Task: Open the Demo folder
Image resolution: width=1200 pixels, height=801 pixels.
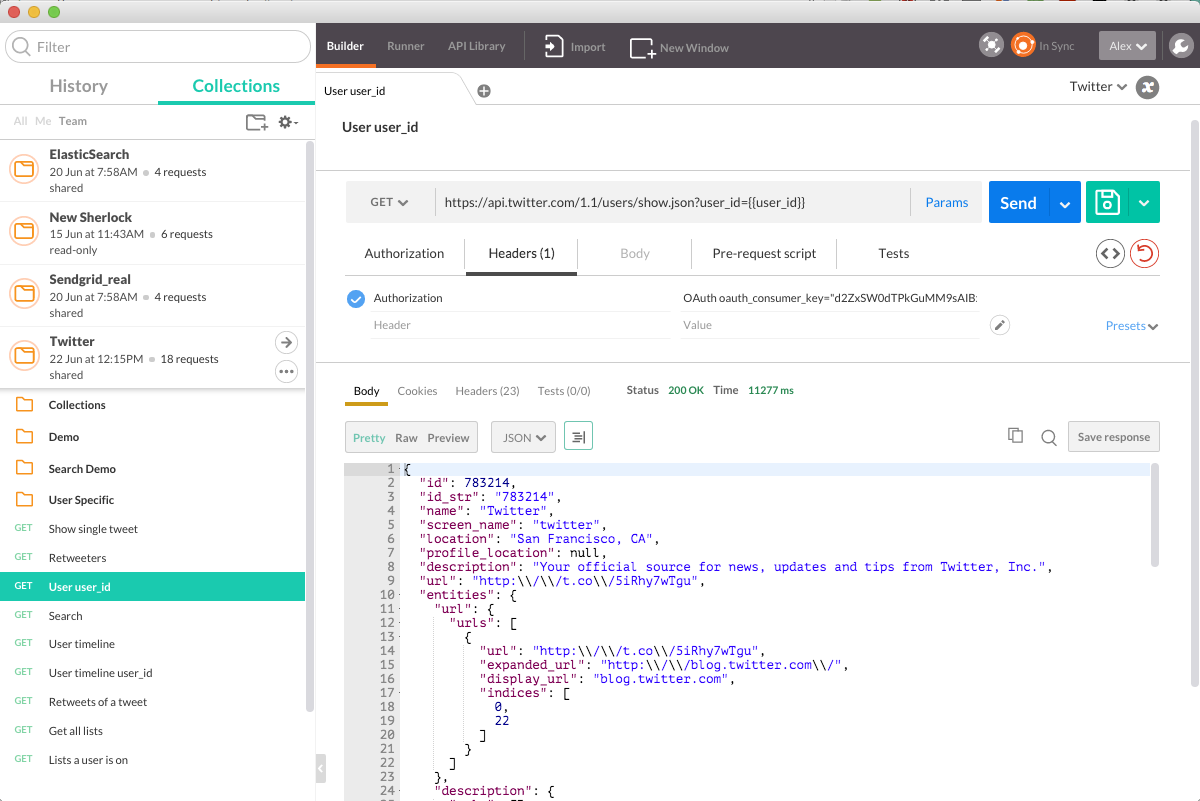Action: pos(64,437)
